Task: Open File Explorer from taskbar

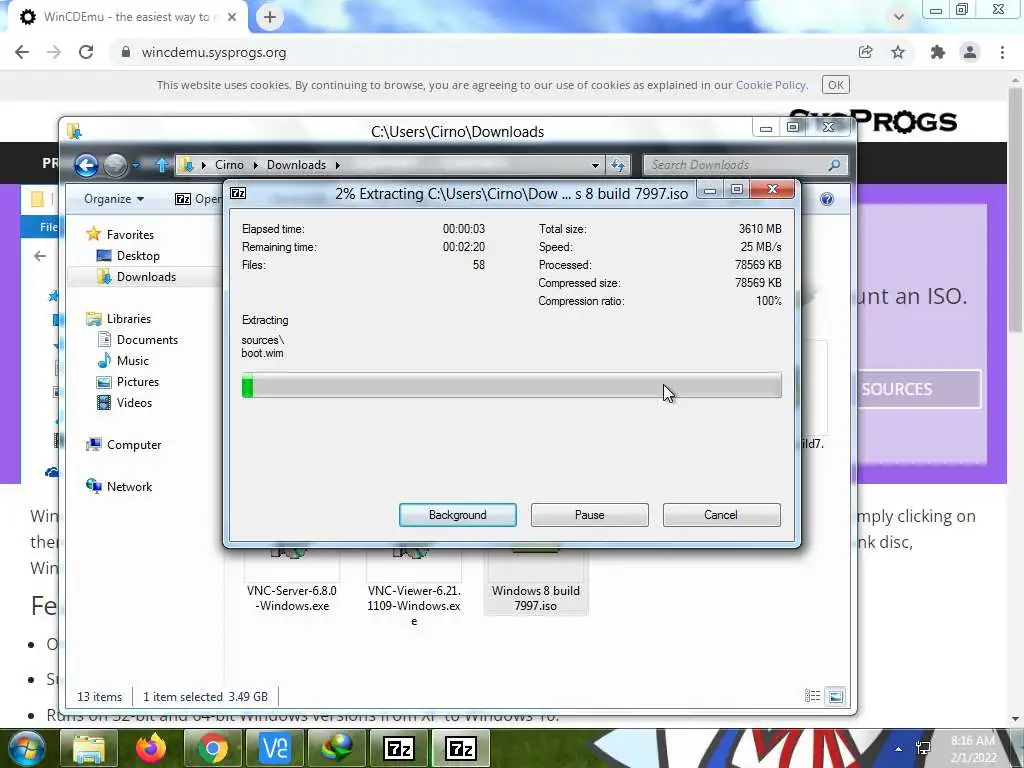Action: [x=89, y=748]
